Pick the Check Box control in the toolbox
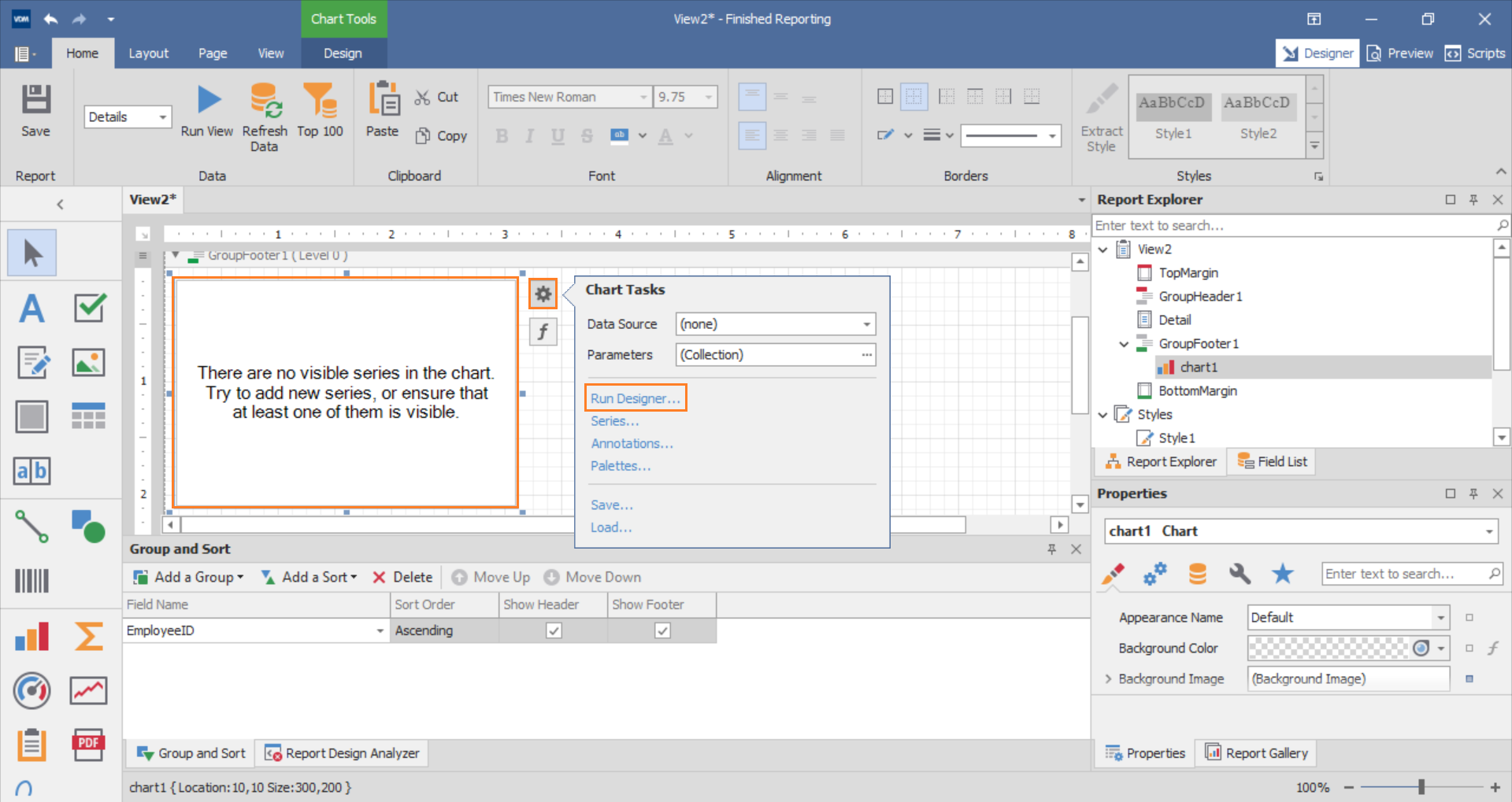 pos(89,308)
